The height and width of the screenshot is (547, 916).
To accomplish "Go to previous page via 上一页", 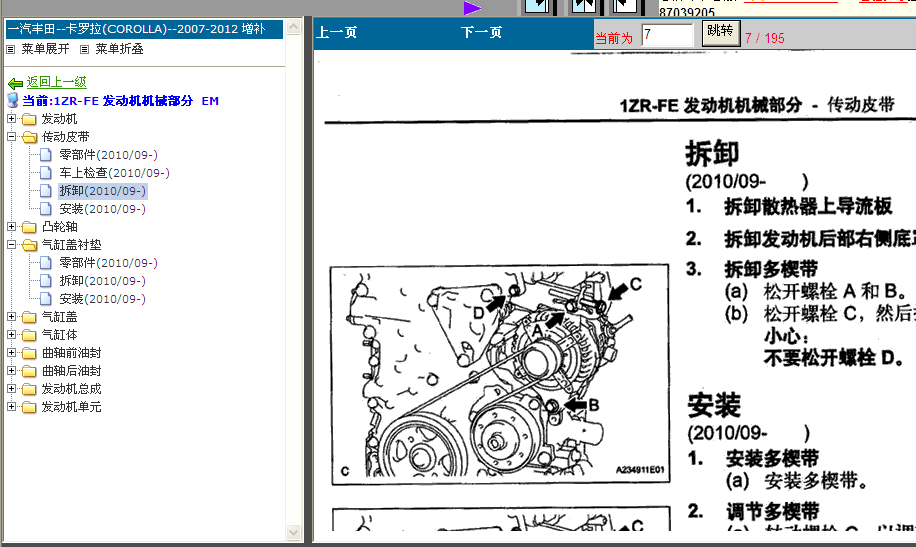I will tap(337, 33).
